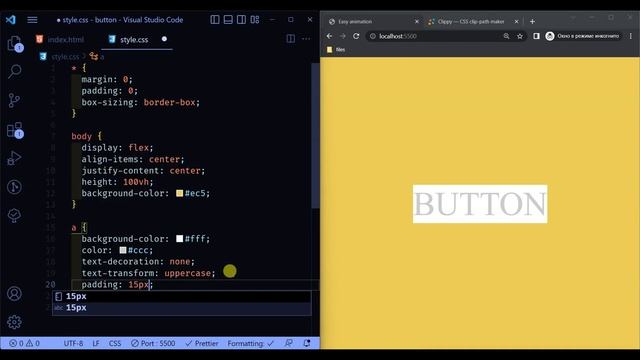Open color picker for #ccc swatch
The height and width of the screenshot is (360, 640).
pyautogui.click(x=123, y=250)
